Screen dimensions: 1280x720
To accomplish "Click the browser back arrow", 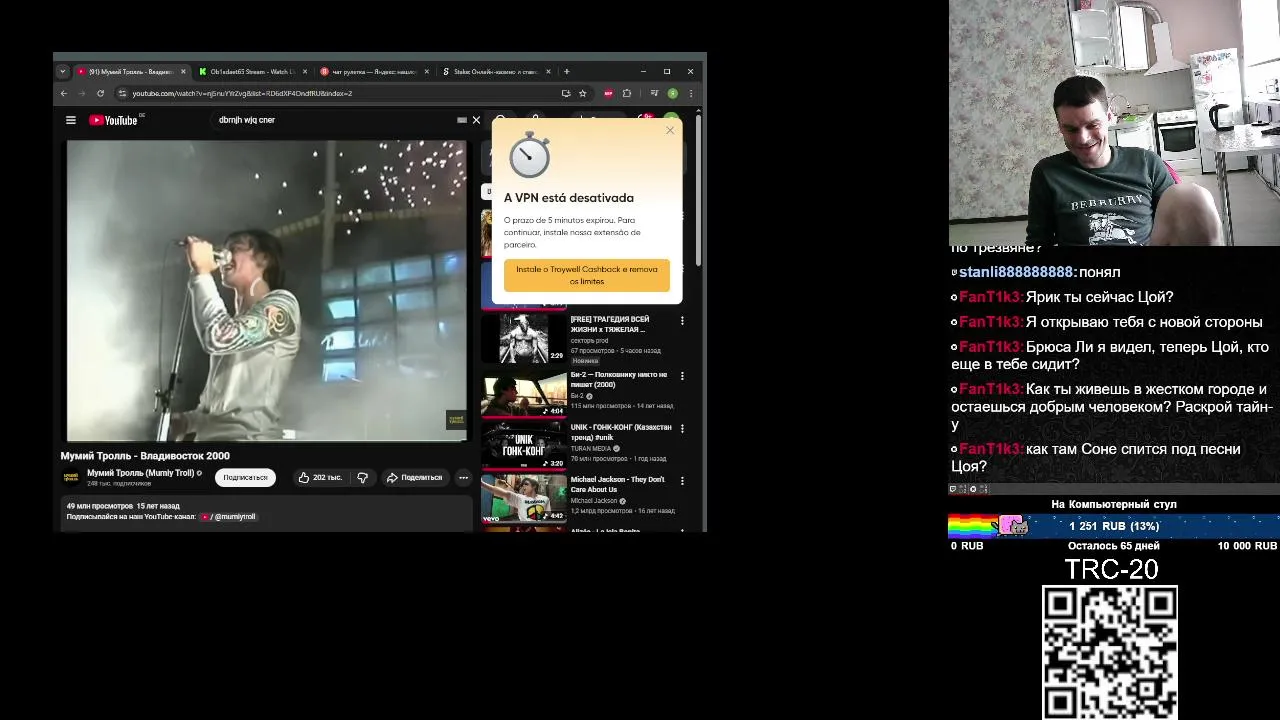I will [64, 93].
